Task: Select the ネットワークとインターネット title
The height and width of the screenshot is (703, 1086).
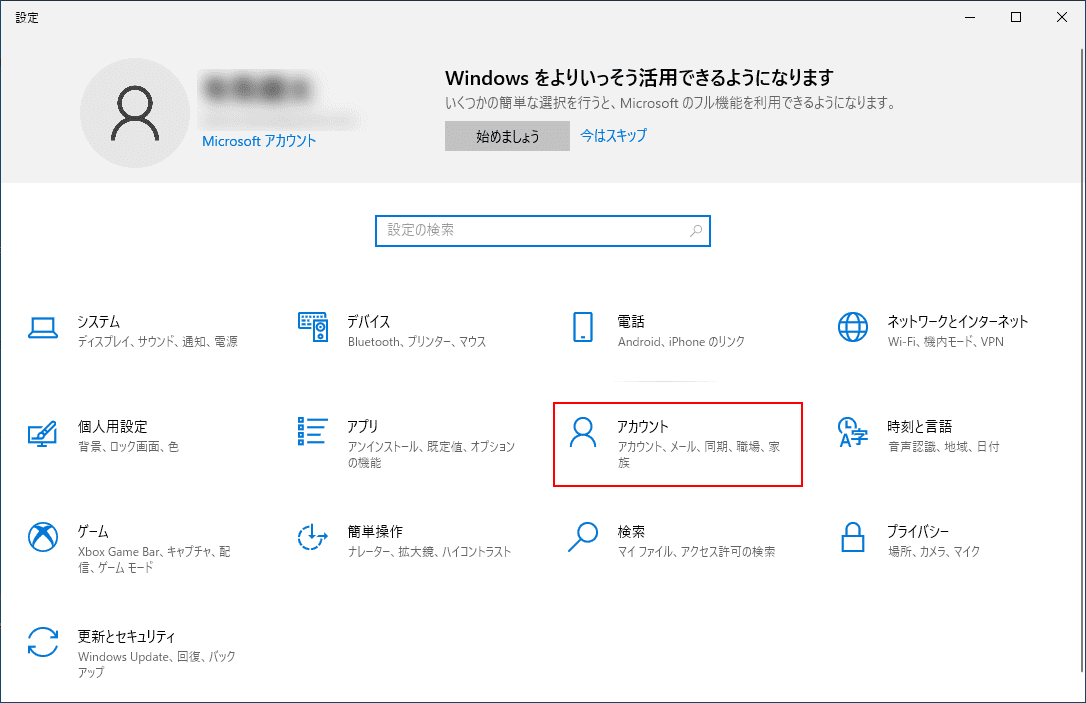Action: pos(958,321)
